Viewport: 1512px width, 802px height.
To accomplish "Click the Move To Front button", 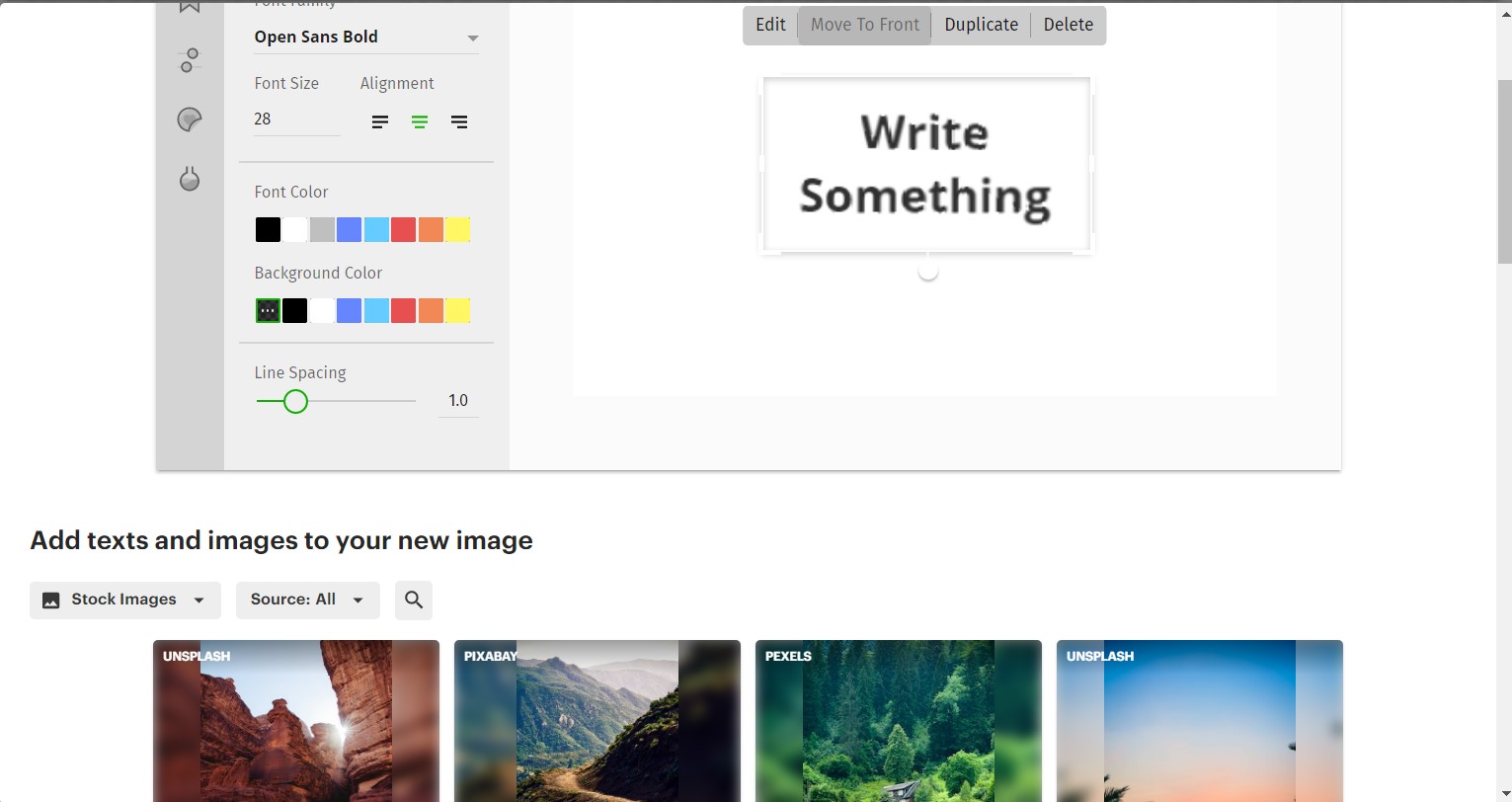I will 864,25.
